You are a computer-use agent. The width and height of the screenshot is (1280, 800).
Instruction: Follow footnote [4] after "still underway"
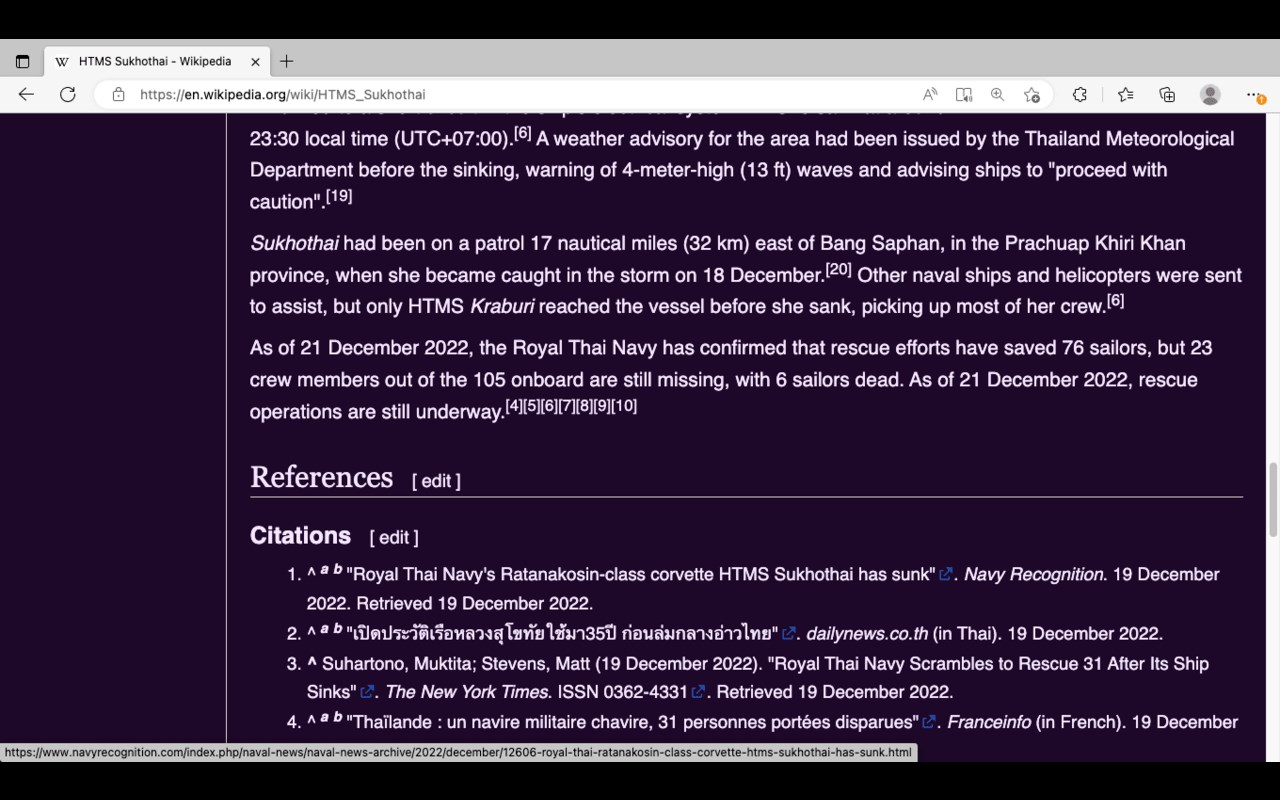click(x=514, y=406)
